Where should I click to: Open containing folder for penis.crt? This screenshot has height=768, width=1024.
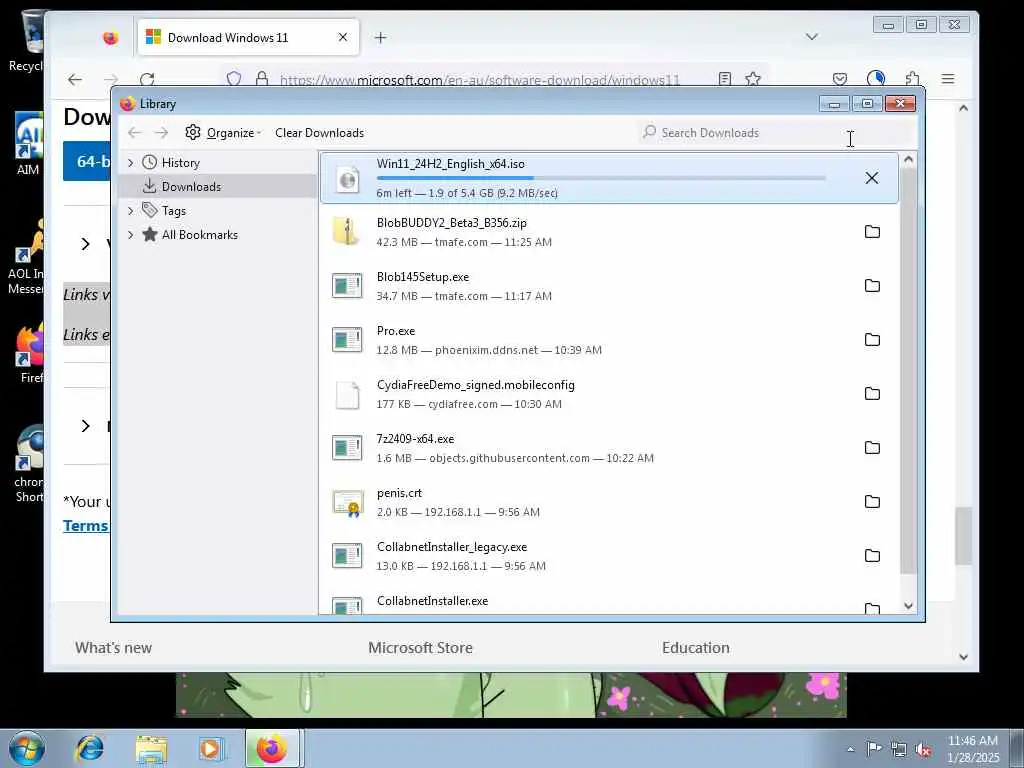pyautogui.click(x=872, y=502)
